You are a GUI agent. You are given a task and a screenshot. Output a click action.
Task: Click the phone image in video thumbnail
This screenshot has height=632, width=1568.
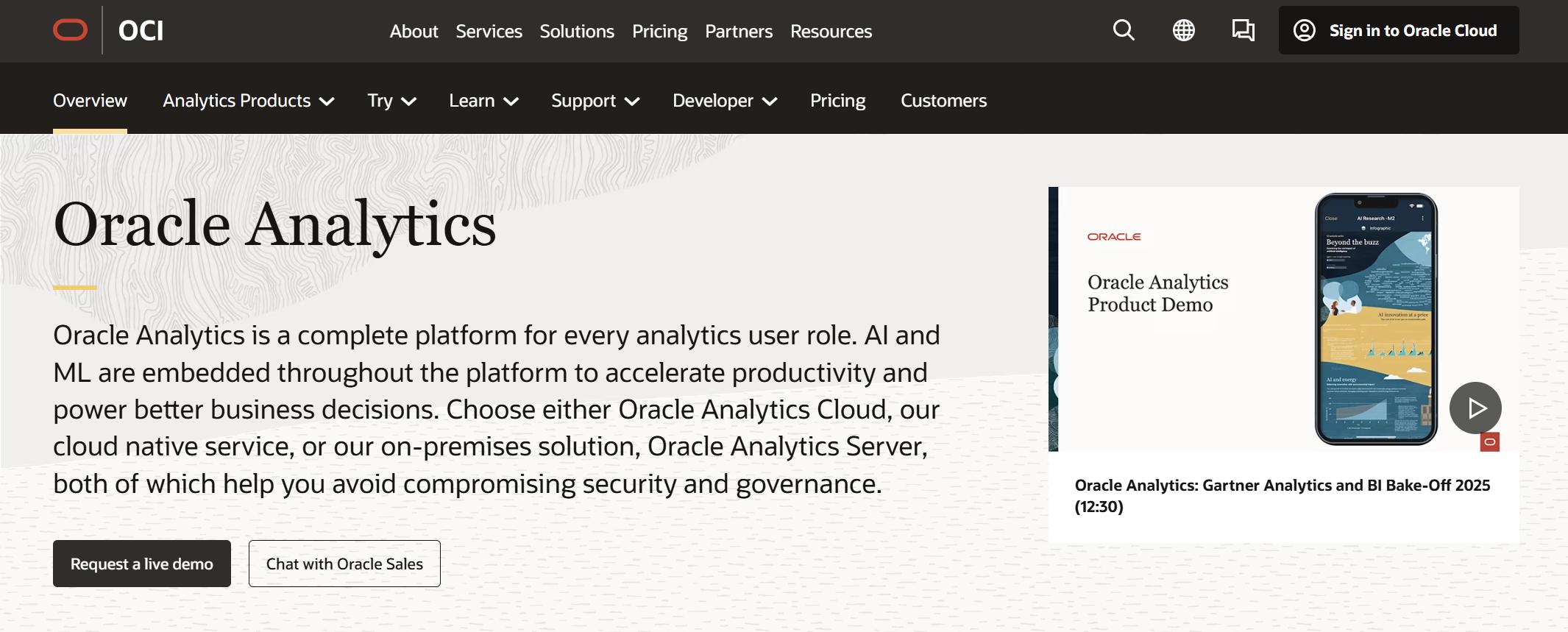(x=1376, y=319)
